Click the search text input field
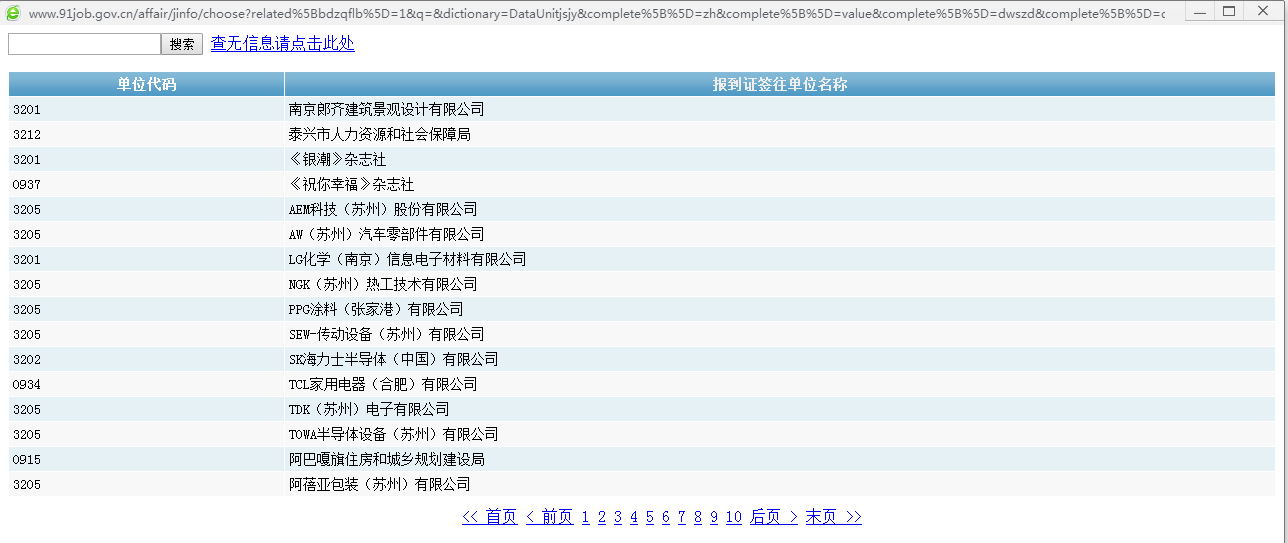The width and height of the screenshot is (1288, 543). click(84, 44)
